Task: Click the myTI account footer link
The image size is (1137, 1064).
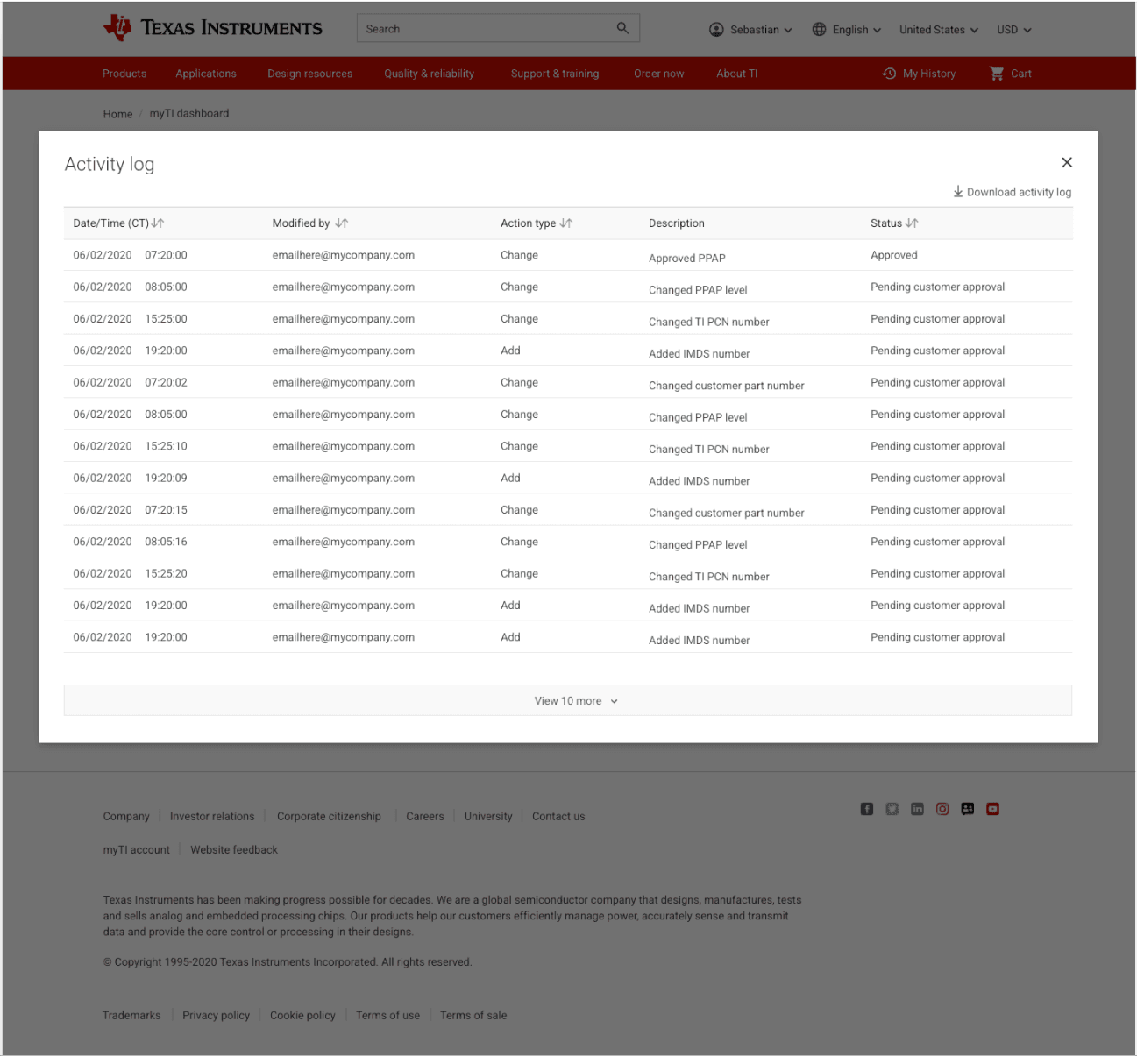Action: click(137, 849)
